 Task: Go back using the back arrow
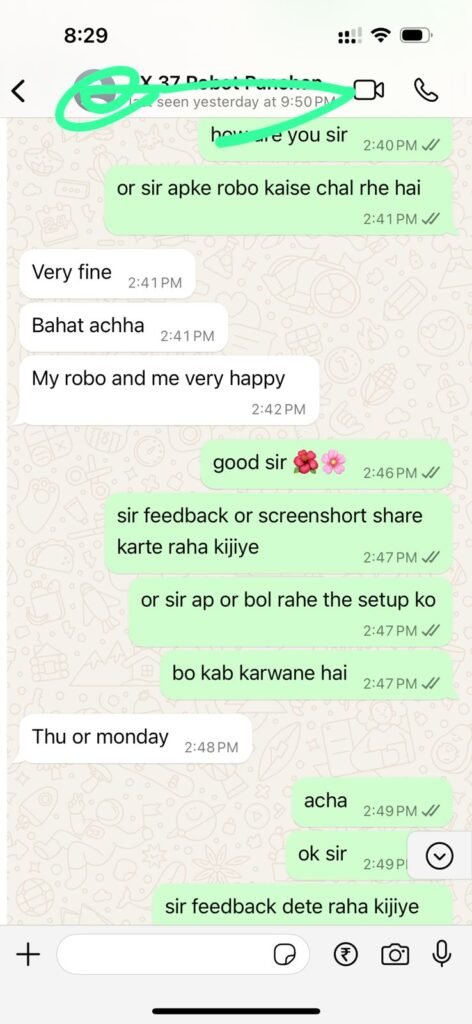(19, 91)
